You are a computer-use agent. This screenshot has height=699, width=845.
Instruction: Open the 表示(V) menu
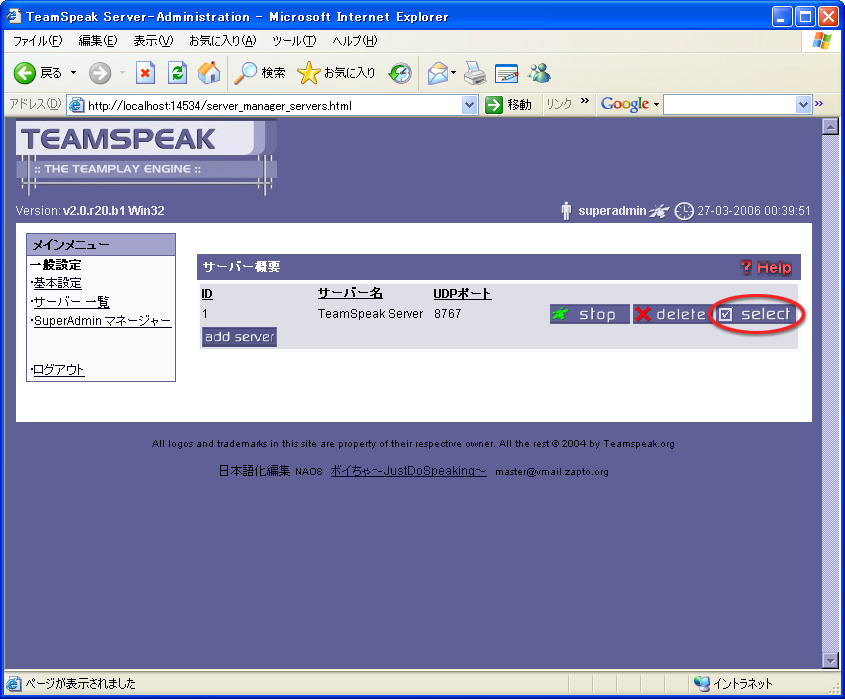coord(153,41)
